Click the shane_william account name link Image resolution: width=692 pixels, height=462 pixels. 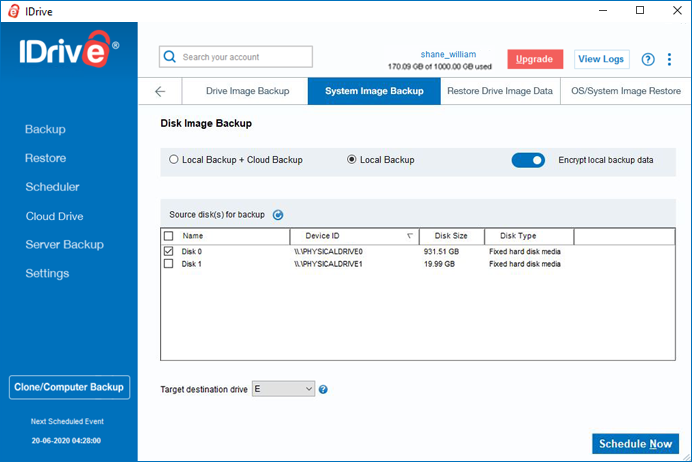point(448,54)
